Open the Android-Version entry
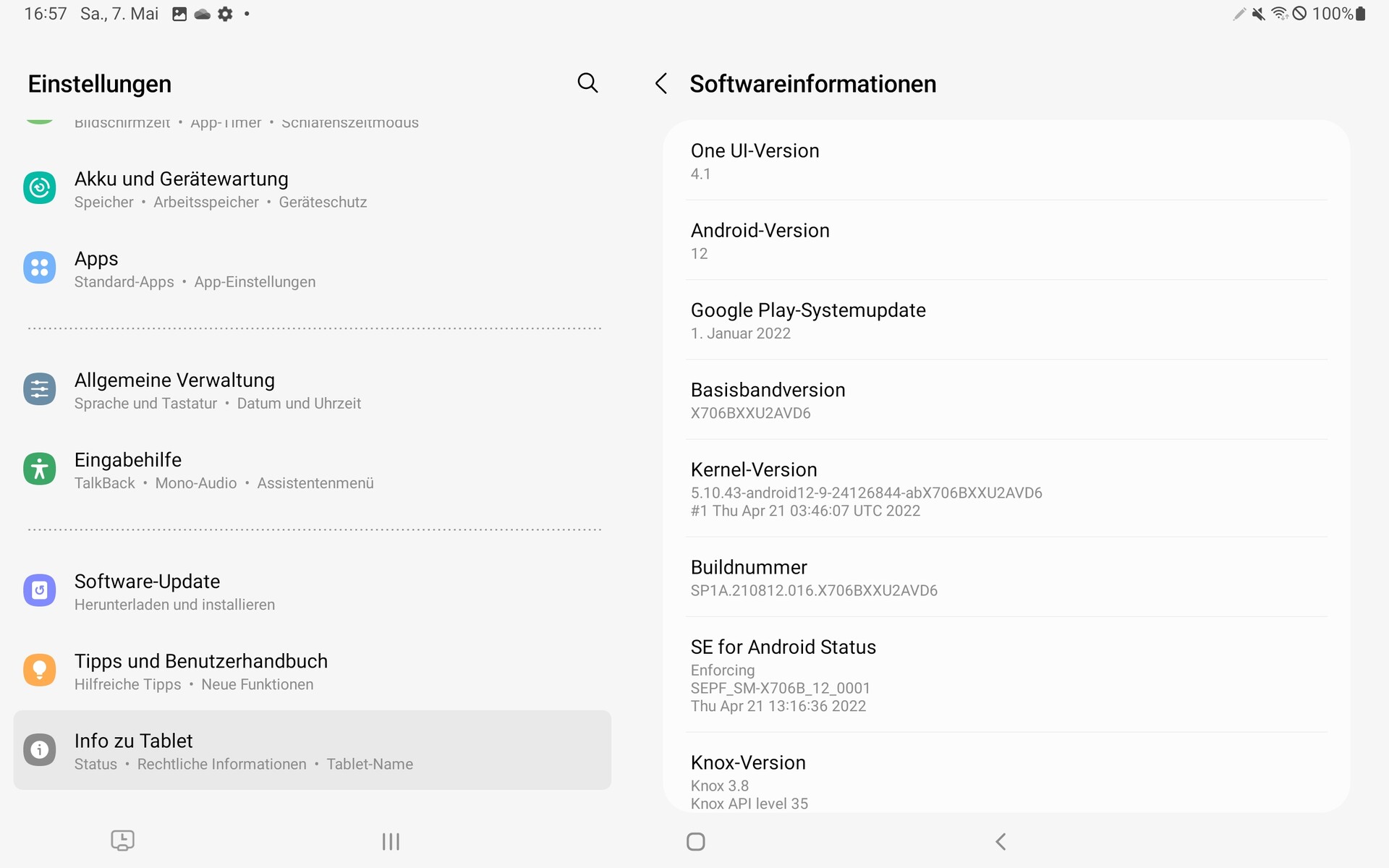This screenshot has width=1389, height=868. pos(1006,240)
